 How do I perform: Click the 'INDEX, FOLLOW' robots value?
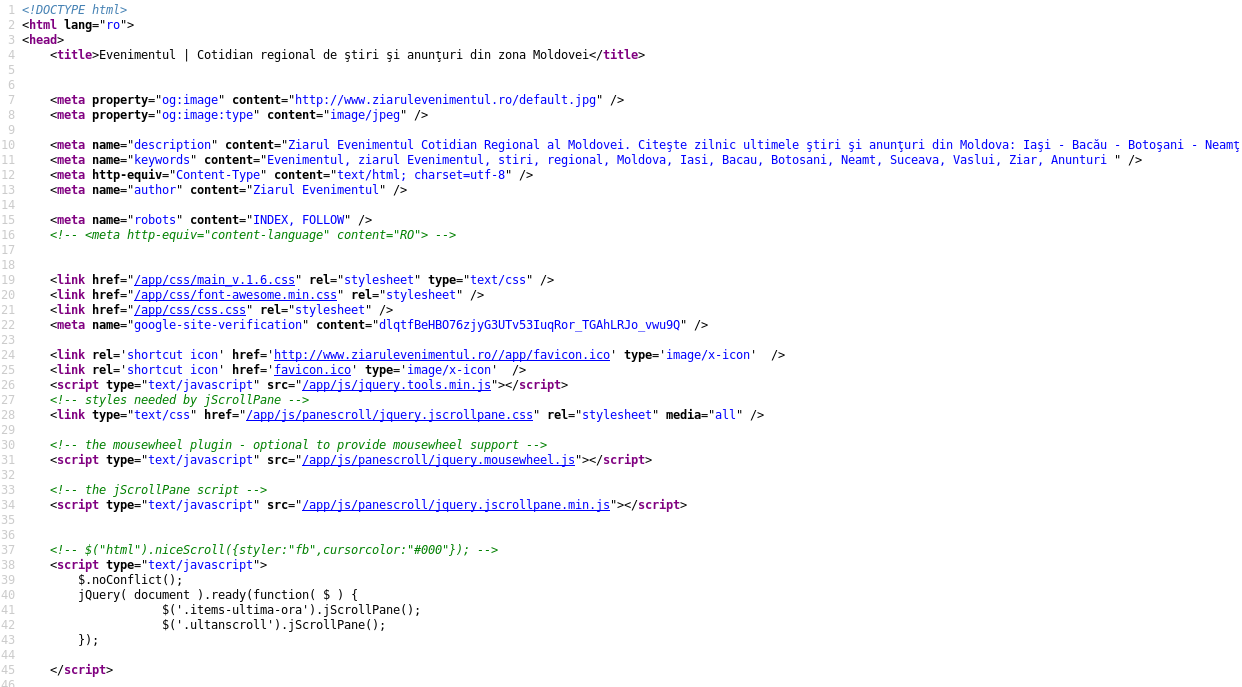tap(298, 220)
